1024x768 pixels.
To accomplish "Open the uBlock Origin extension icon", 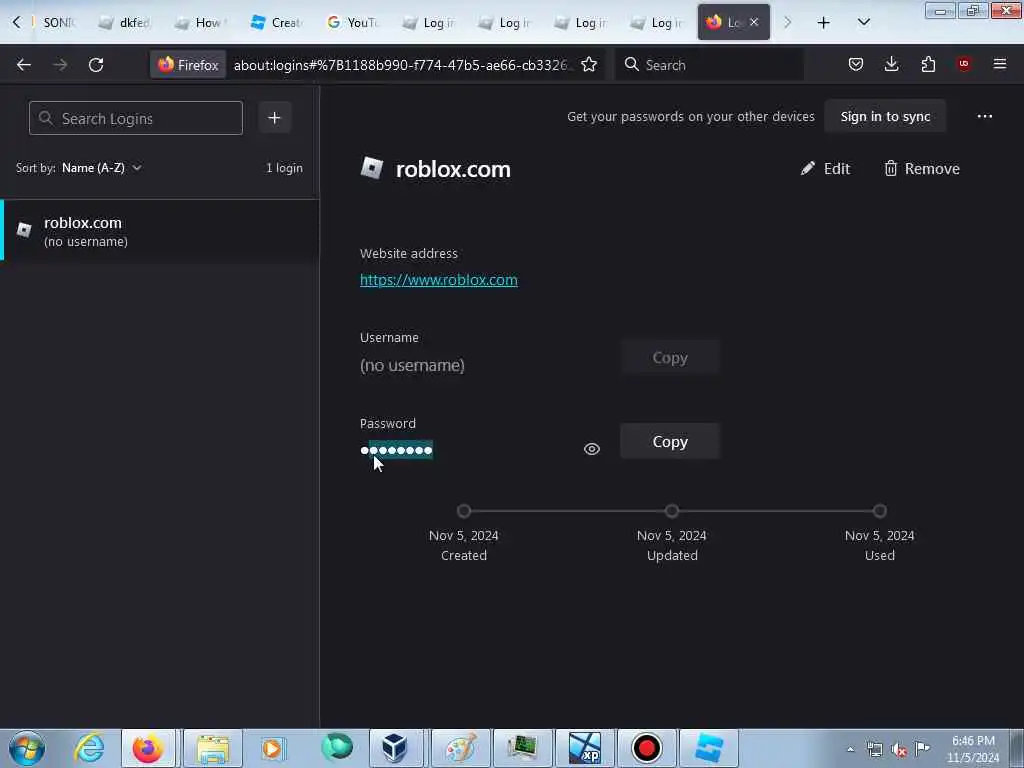I will tap(964, 63).
